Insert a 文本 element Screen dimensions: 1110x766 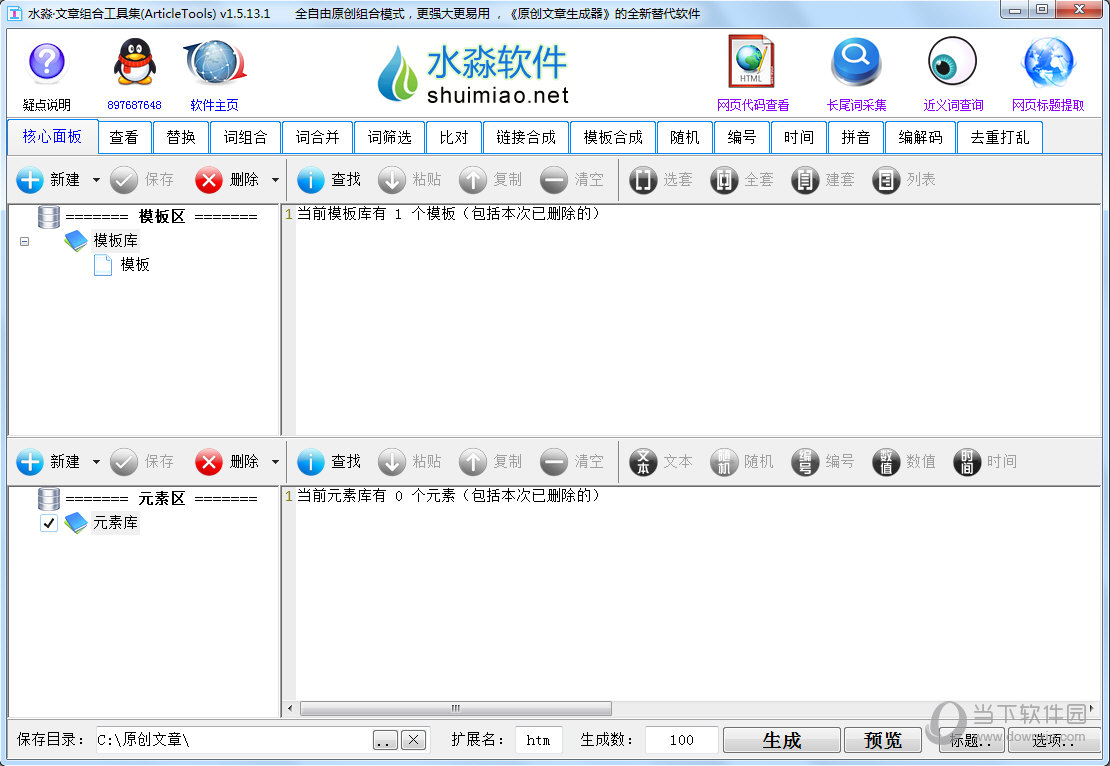tap(660, 462)
